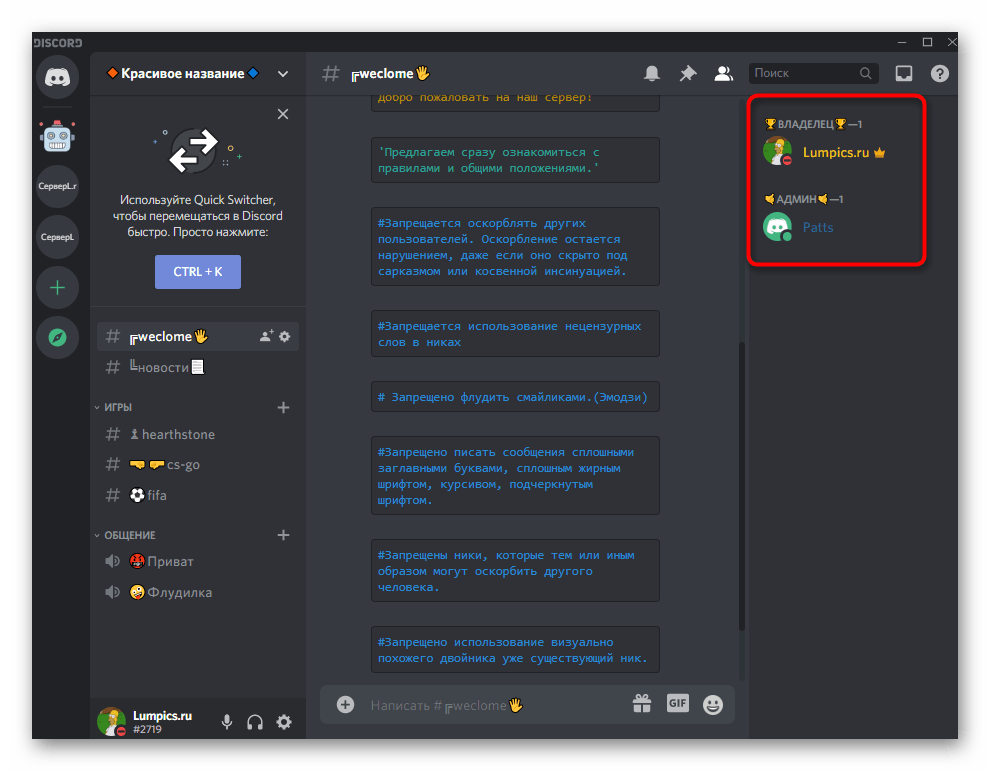Open the emoji picker in message bar
Screen dimensions: 990x771
pos(712,704)
